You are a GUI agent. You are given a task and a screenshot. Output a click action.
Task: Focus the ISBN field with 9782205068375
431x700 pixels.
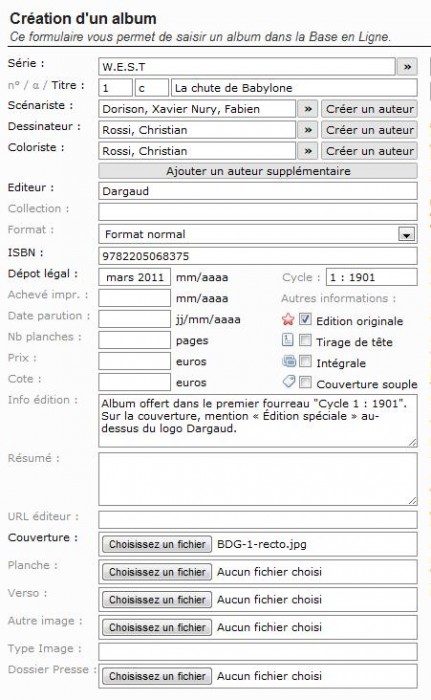(x=258, y=256)
